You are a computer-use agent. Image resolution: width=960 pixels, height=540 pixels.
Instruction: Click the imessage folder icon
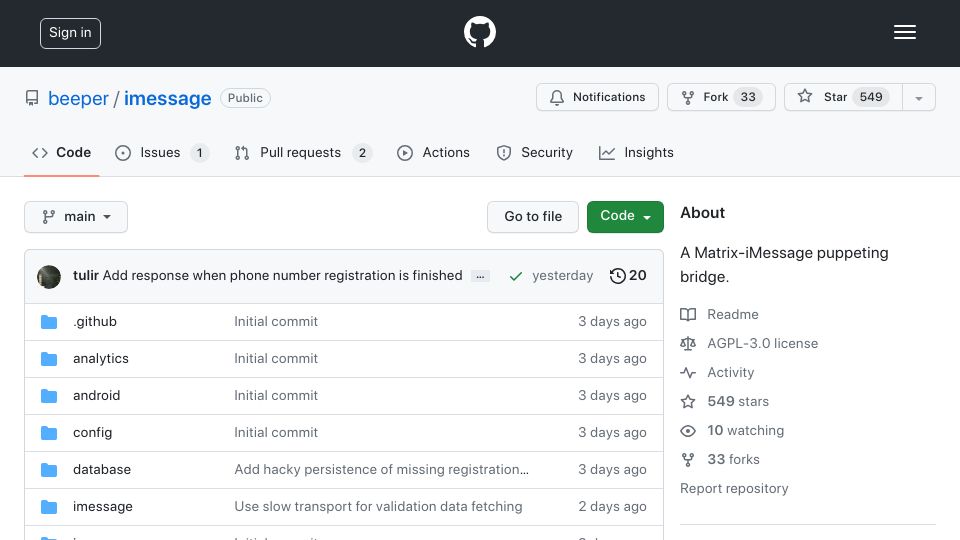click(49, 507)
